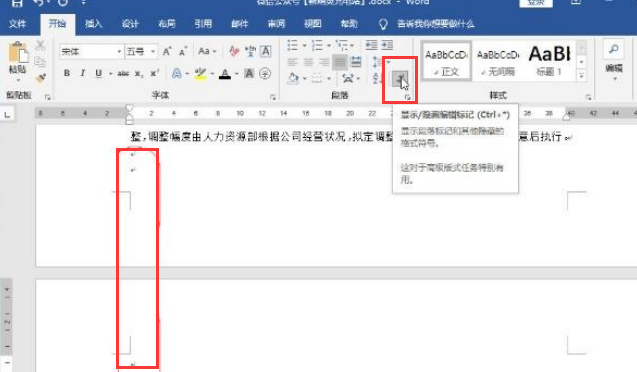Toggle center alignment
This screenshot has height=372, width=637.
point(308,62)
